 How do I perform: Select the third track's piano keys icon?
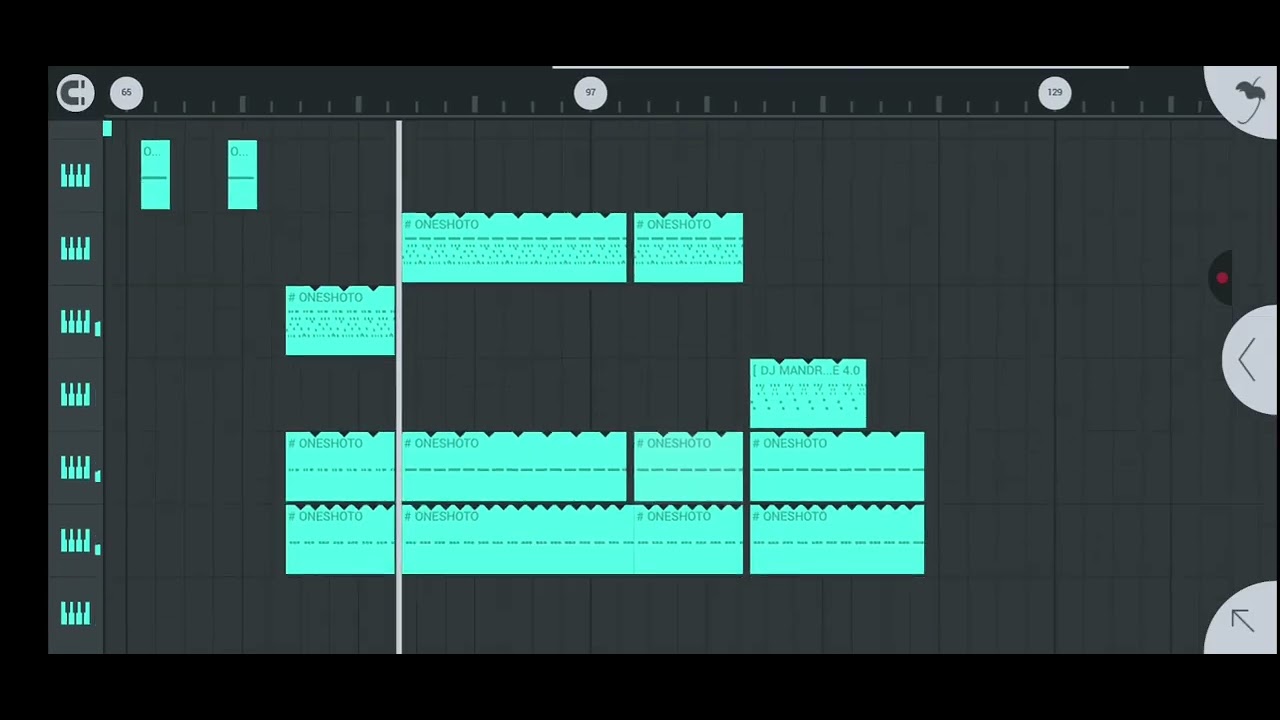75,322
